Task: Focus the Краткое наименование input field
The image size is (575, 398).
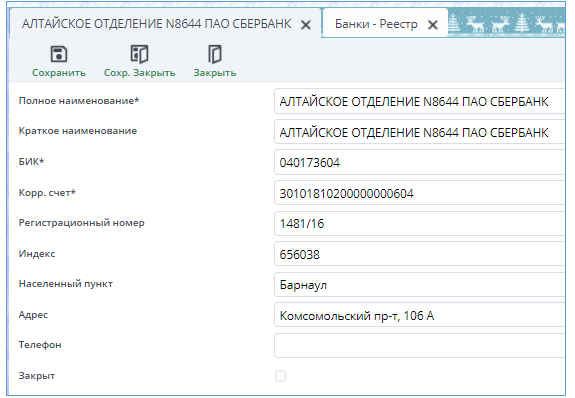Action: pyautogui.click(x=420, y=132)
